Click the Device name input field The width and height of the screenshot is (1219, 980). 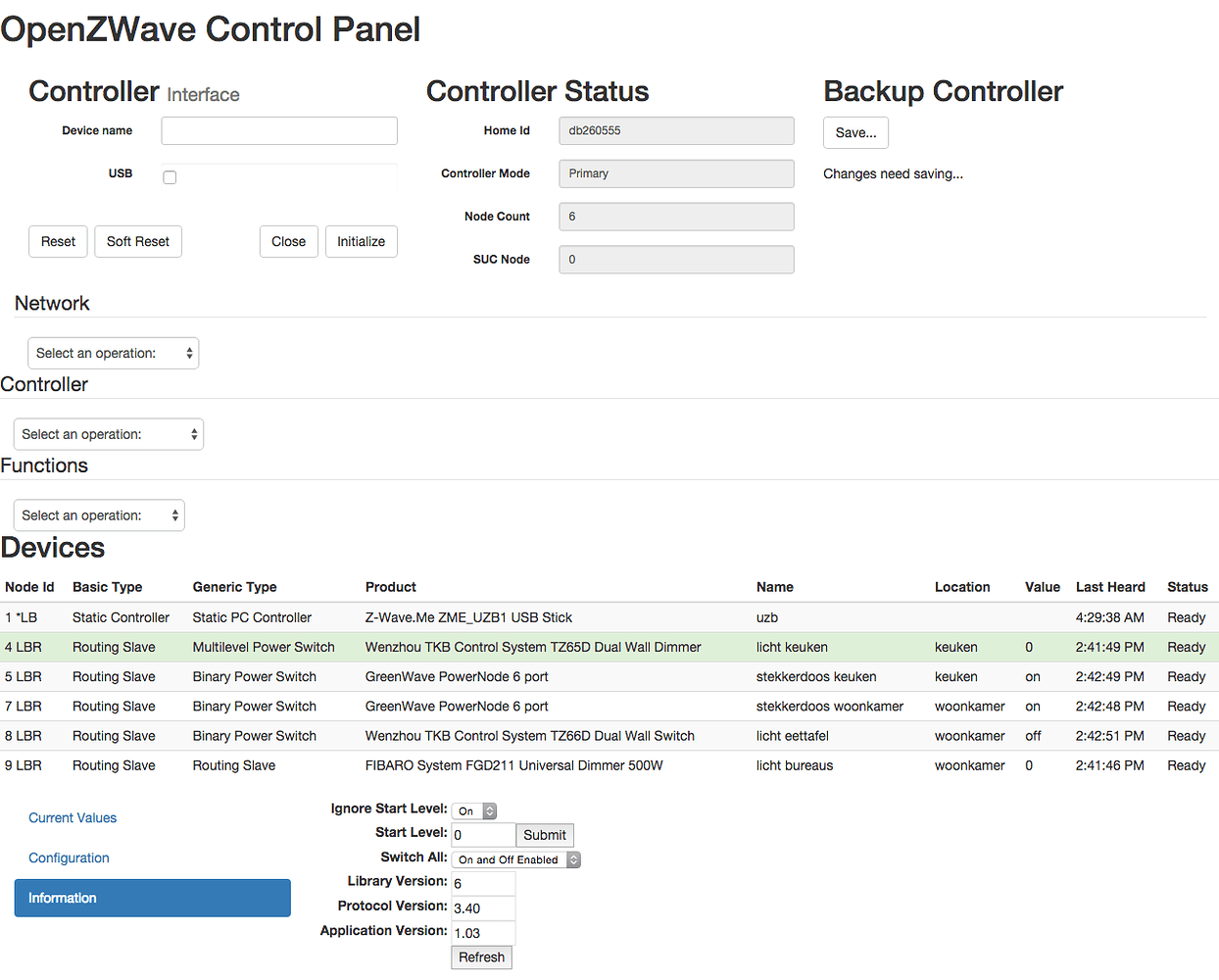pyautogui.click(x=278, y=130)
